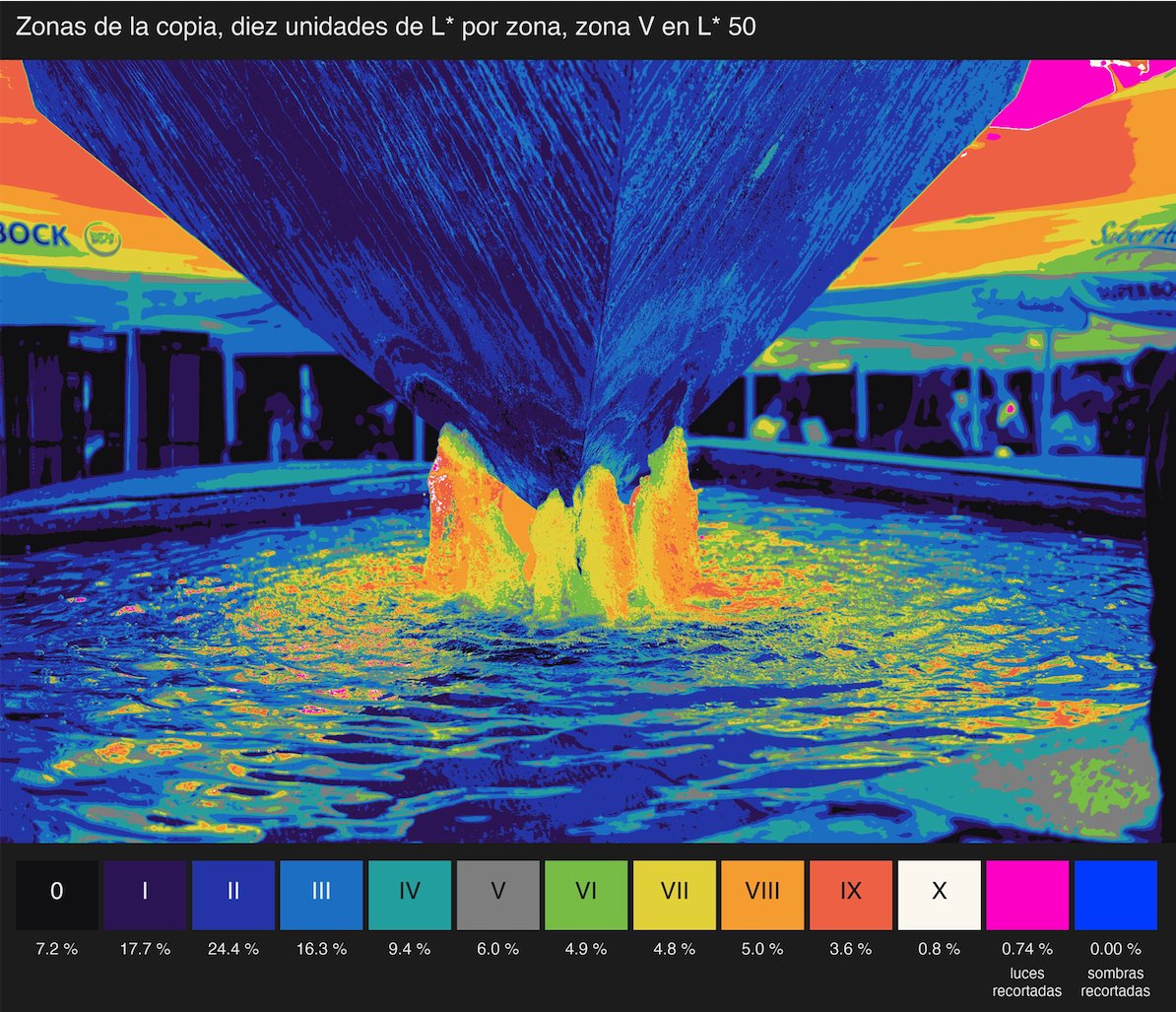Click the 4.8 % percentage value
Image resolution: width=1176 pixels, height=1012 pixels.
pos(675,949)
